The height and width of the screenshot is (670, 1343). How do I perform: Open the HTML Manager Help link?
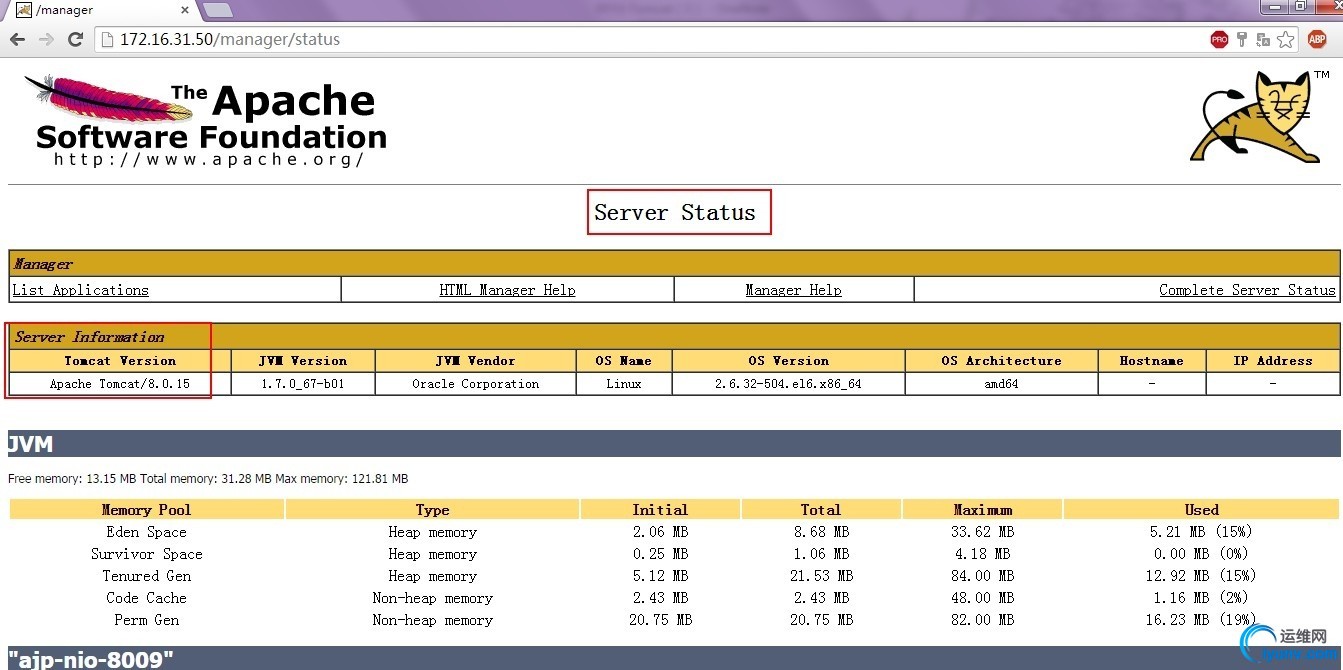tap(507, 290)
